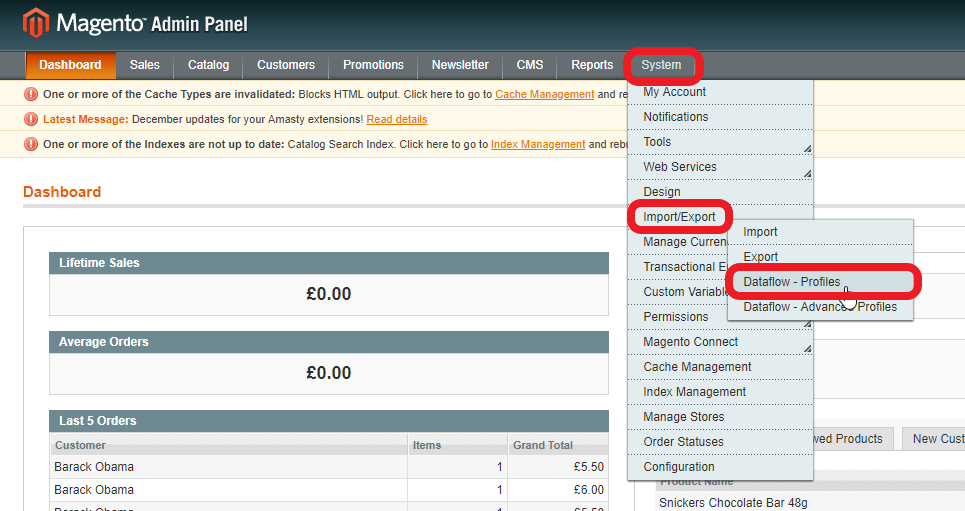Click the indexes not up-to-date warning icon
This screenshot has width=965, height=511.
(x=31, y=144)
